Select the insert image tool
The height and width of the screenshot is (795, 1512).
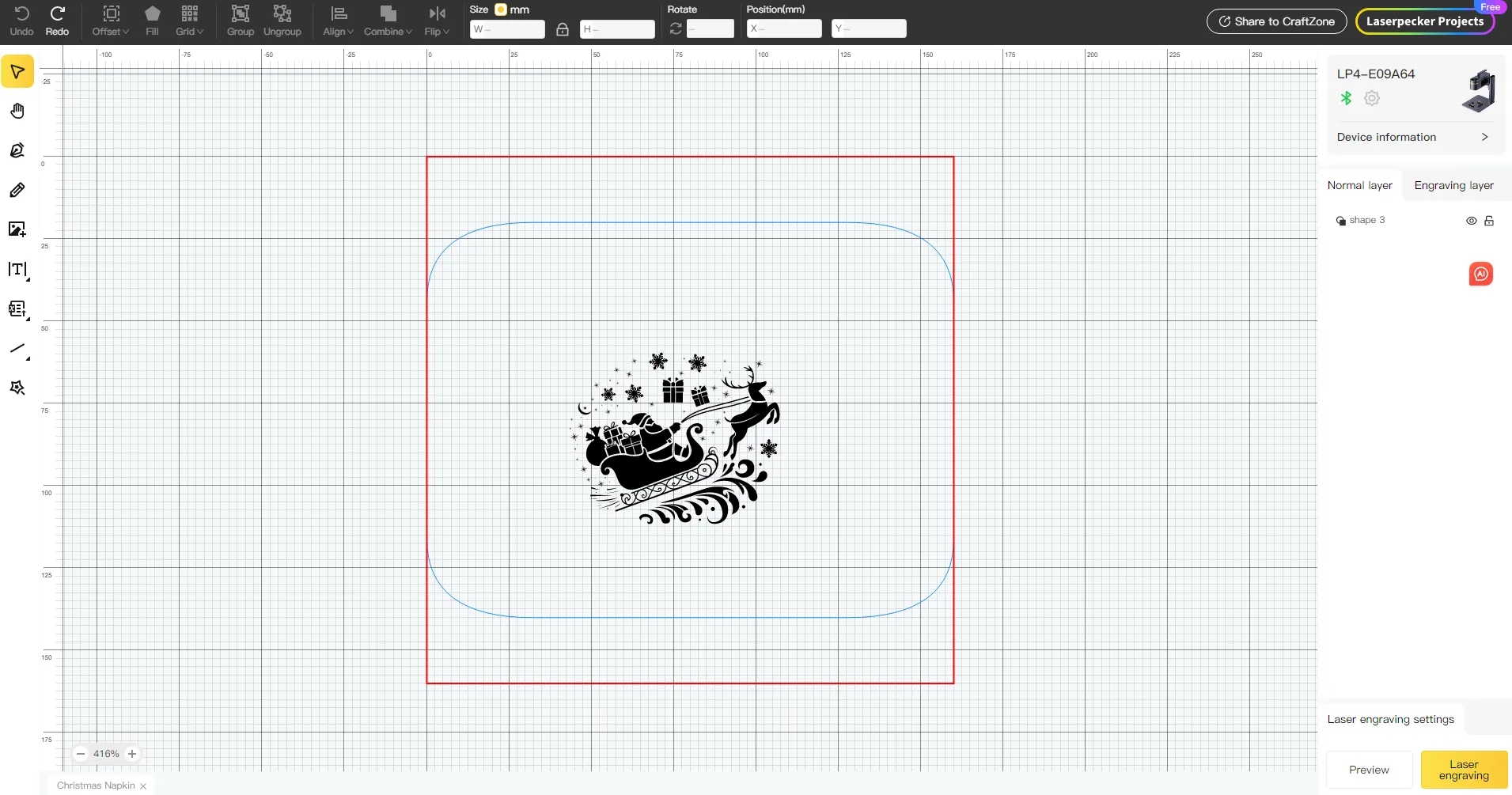(x=17, y=229)
